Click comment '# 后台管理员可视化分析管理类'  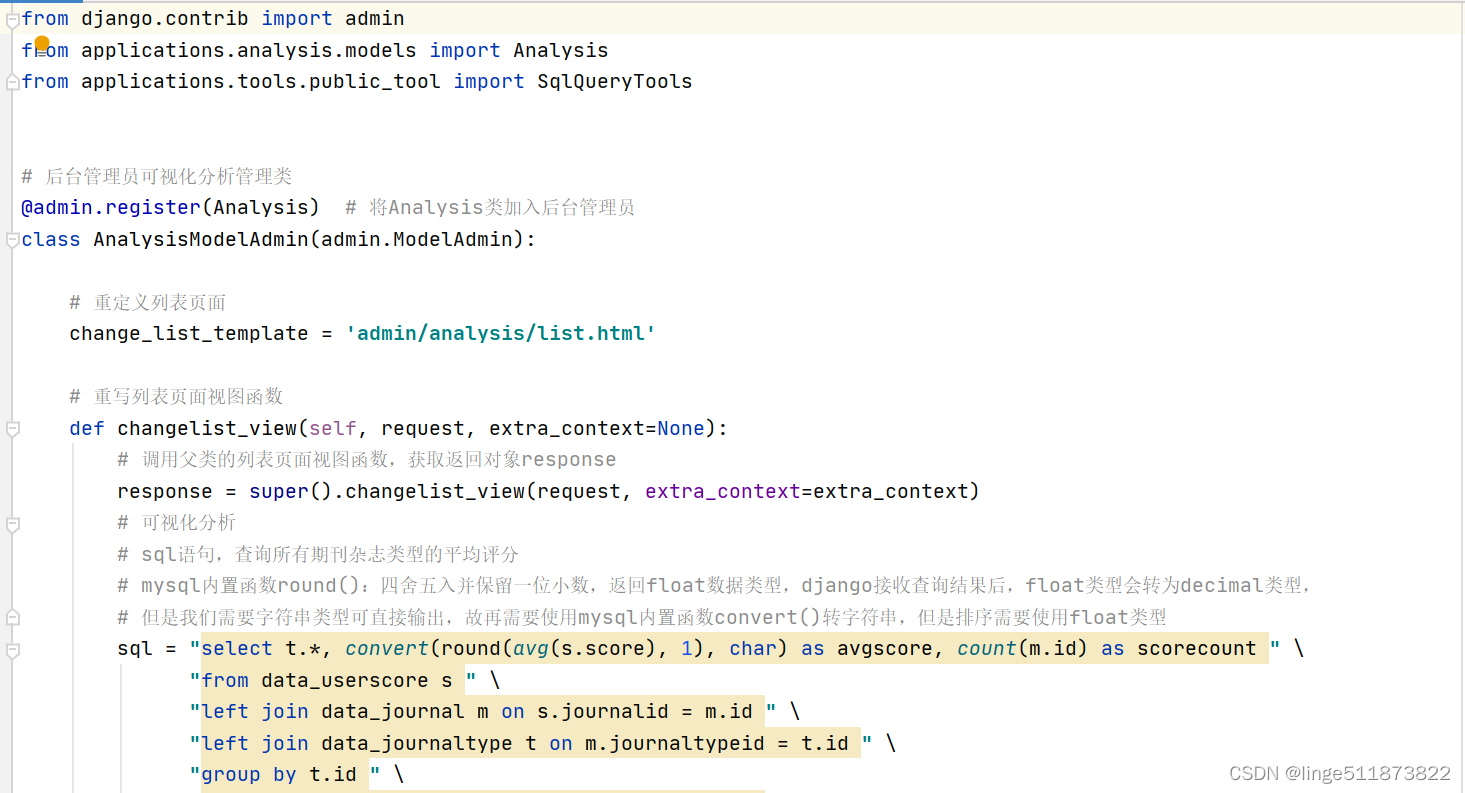point(157,176)
